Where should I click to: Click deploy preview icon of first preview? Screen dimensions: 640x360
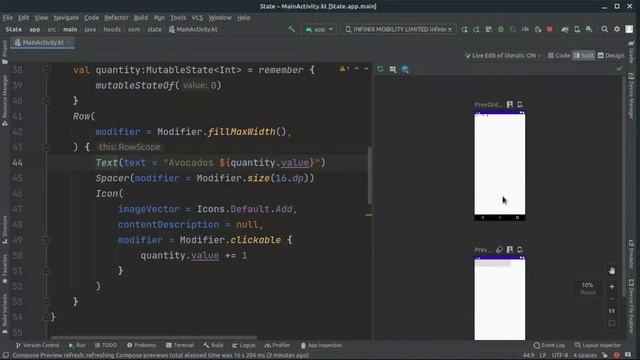[520, 104]
